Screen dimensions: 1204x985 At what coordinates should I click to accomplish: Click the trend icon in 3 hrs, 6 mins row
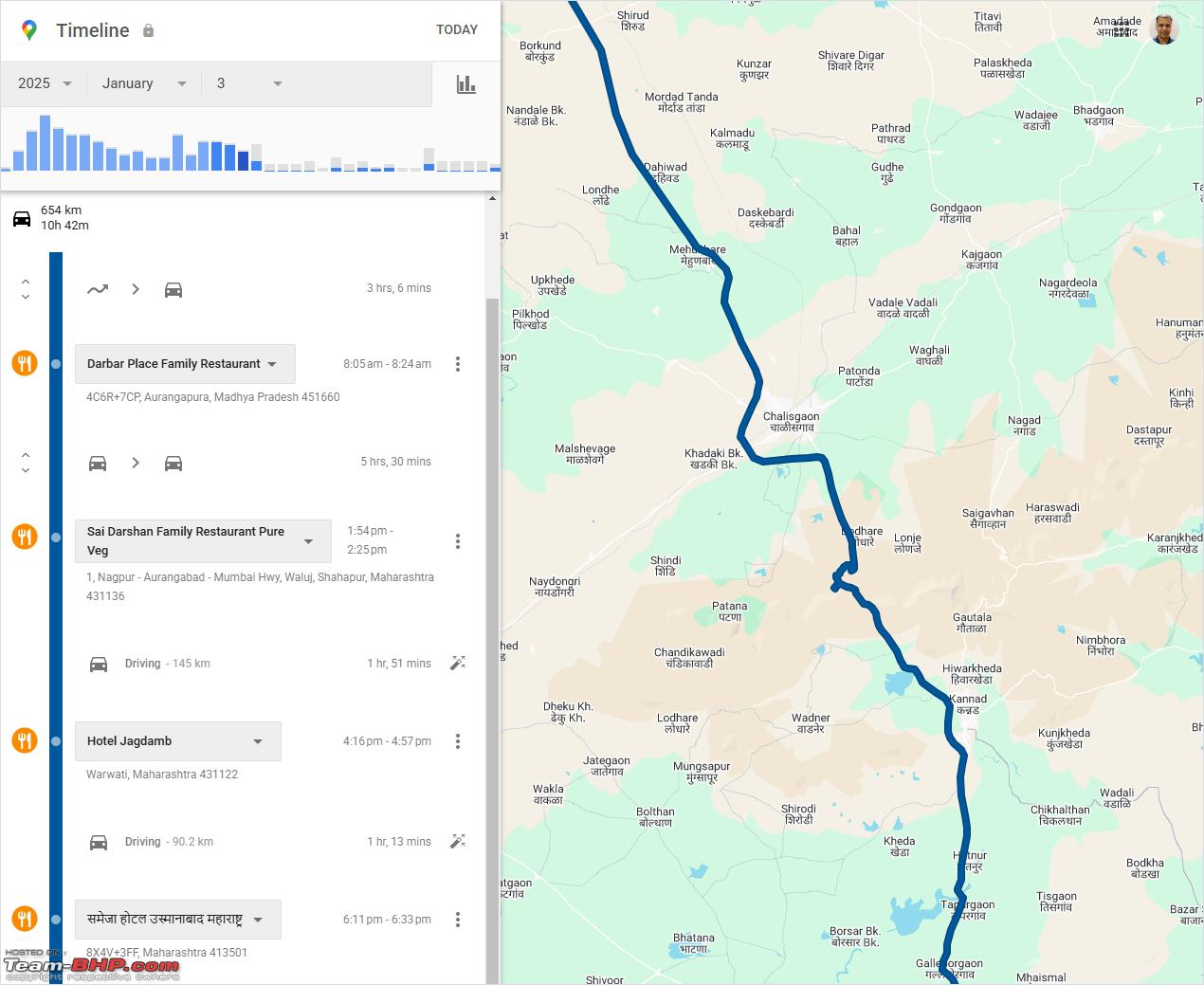(98, 289)
